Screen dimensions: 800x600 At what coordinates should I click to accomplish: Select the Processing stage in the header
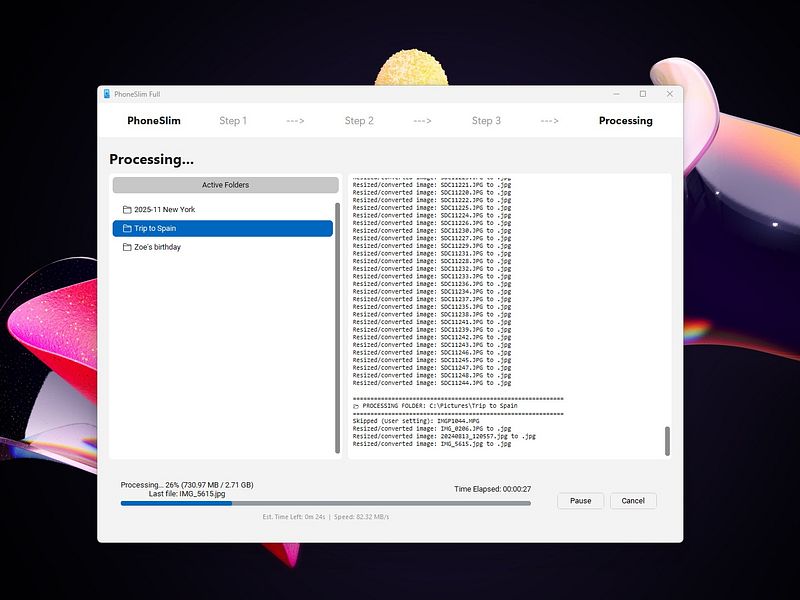coord(626,121)
